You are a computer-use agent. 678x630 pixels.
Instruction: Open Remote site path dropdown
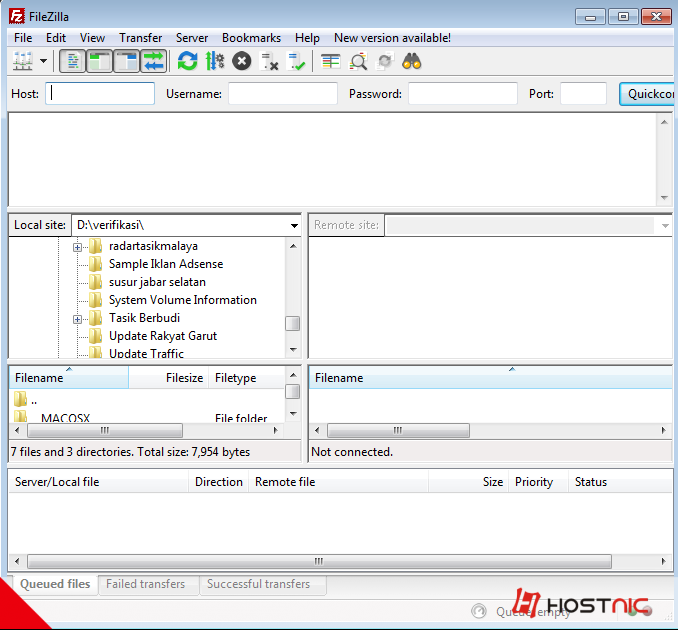click(x=665, y=225)
